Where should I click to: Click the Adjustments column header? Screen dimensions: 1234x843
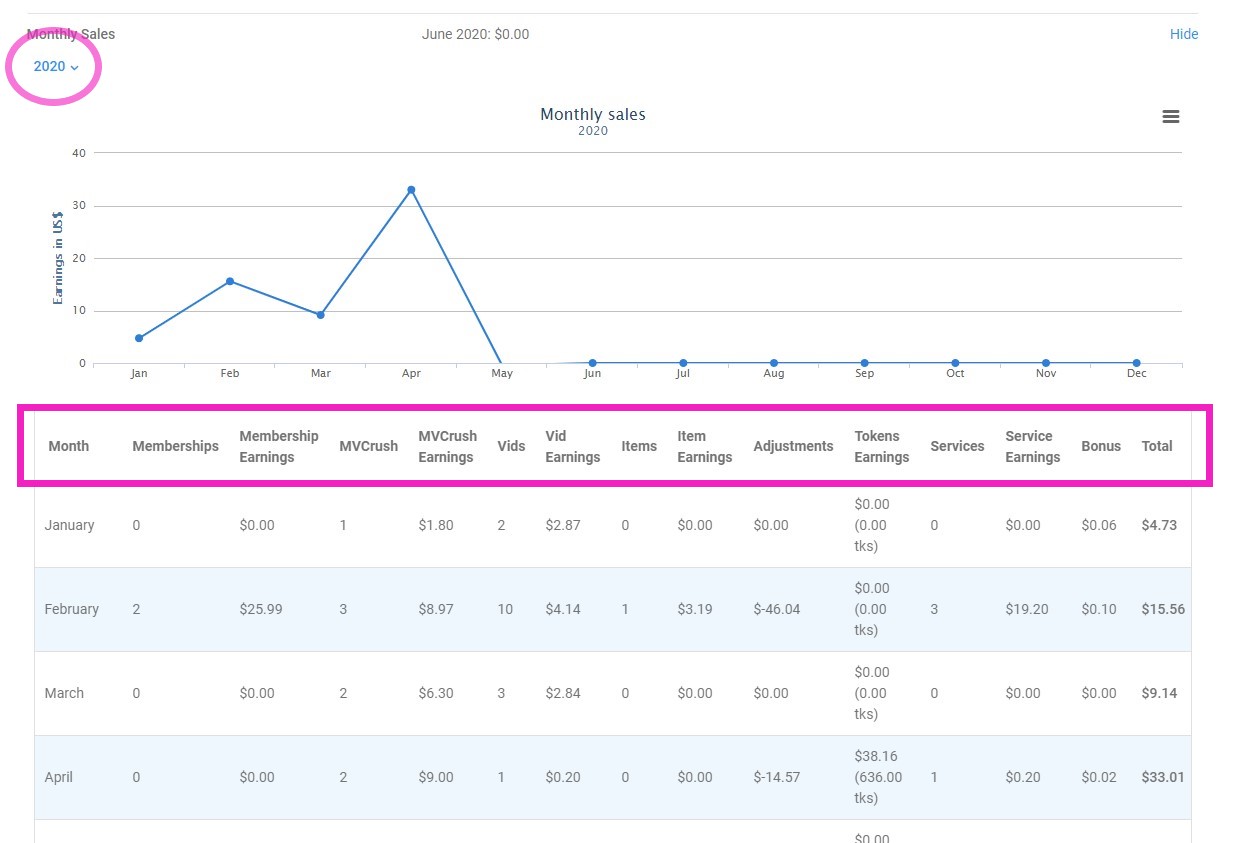click(793, 446)
